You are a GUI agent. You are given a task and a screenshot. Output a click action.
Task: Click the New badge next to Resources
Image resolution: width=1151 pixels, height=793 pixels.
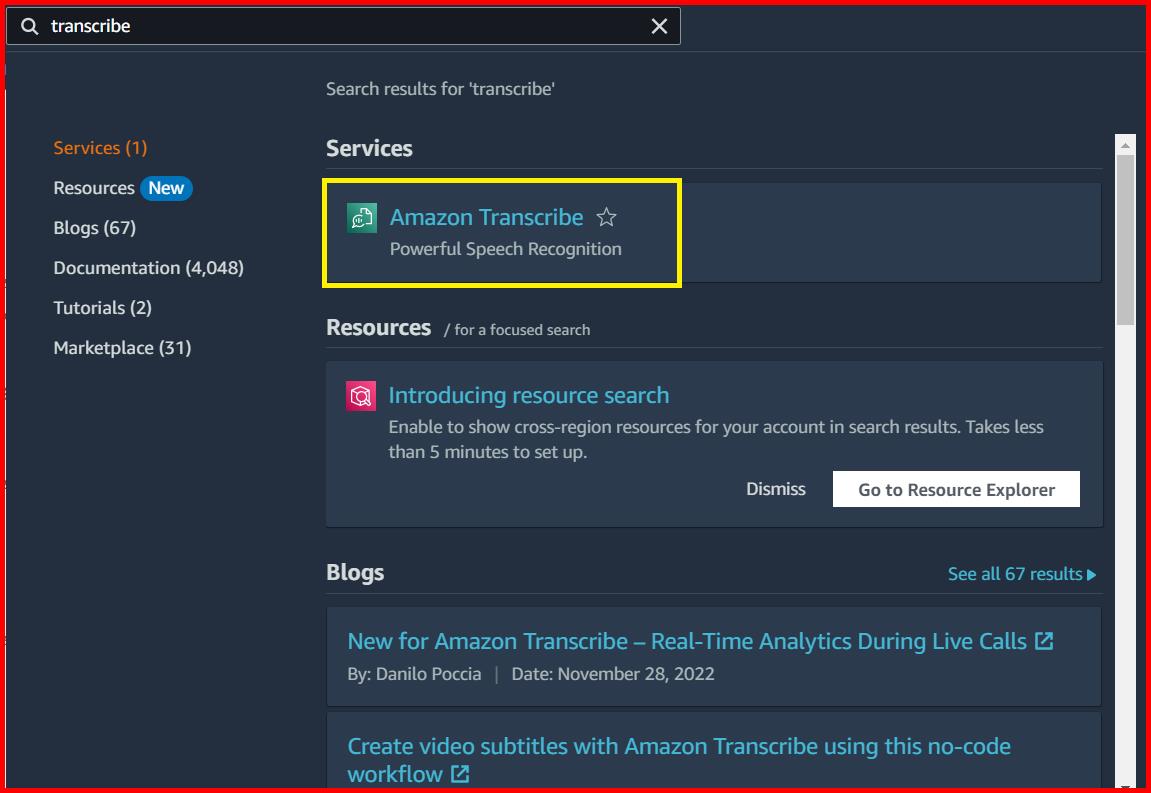166,187
